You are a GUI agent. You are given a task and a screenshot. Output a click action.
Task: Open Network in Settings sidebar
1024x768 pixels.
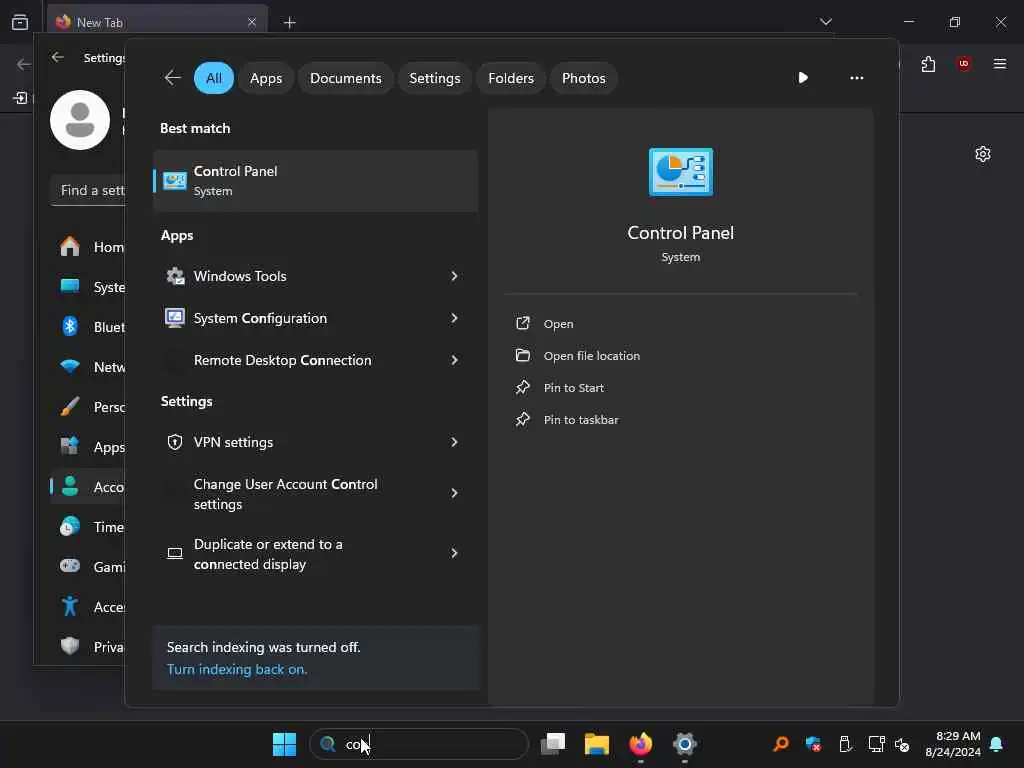pyautogui.click(x=88, y=367)
